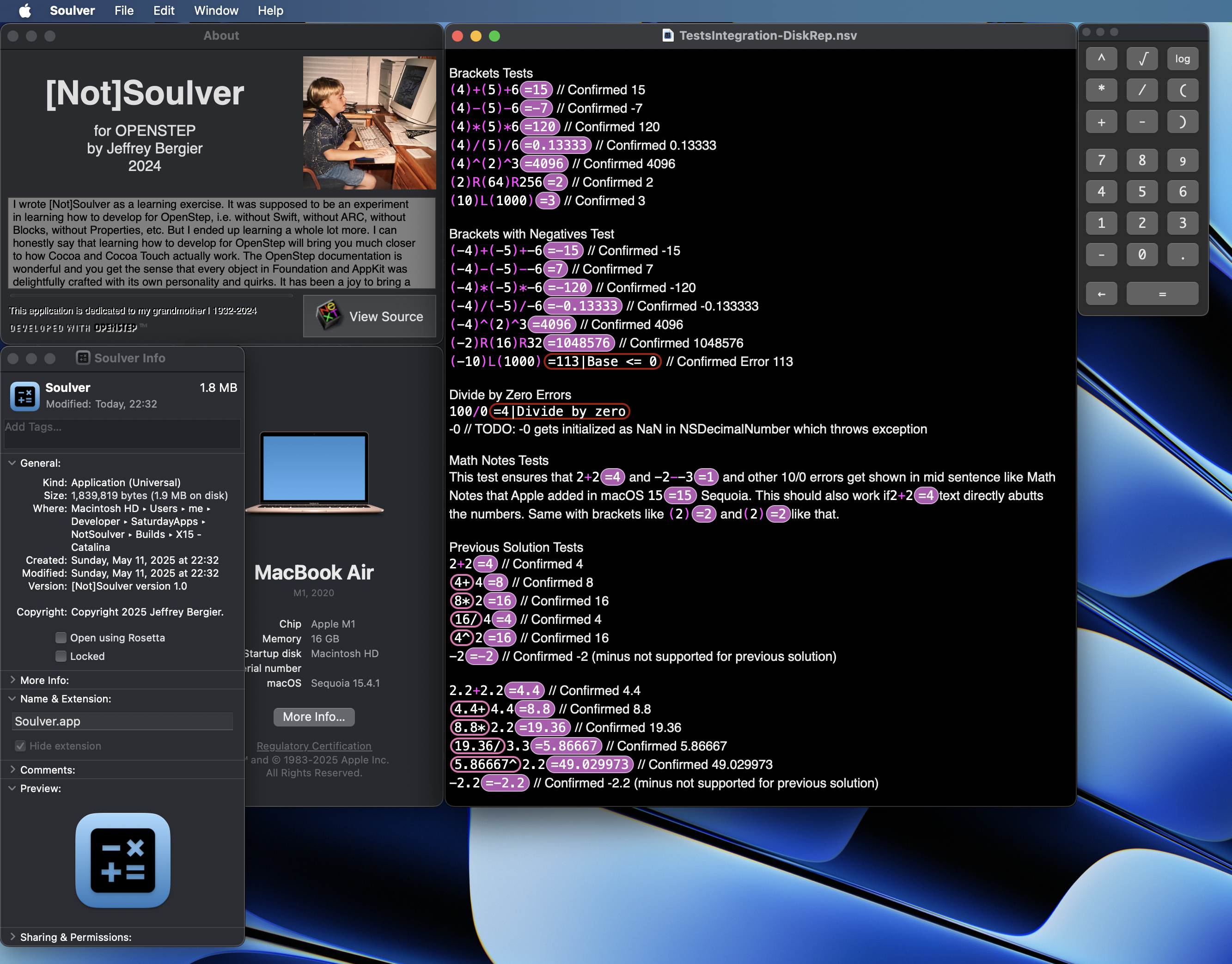1232x964 pixels.
Task: Click the Brackets with Negatives Test heading
Action: coord(531,234)
